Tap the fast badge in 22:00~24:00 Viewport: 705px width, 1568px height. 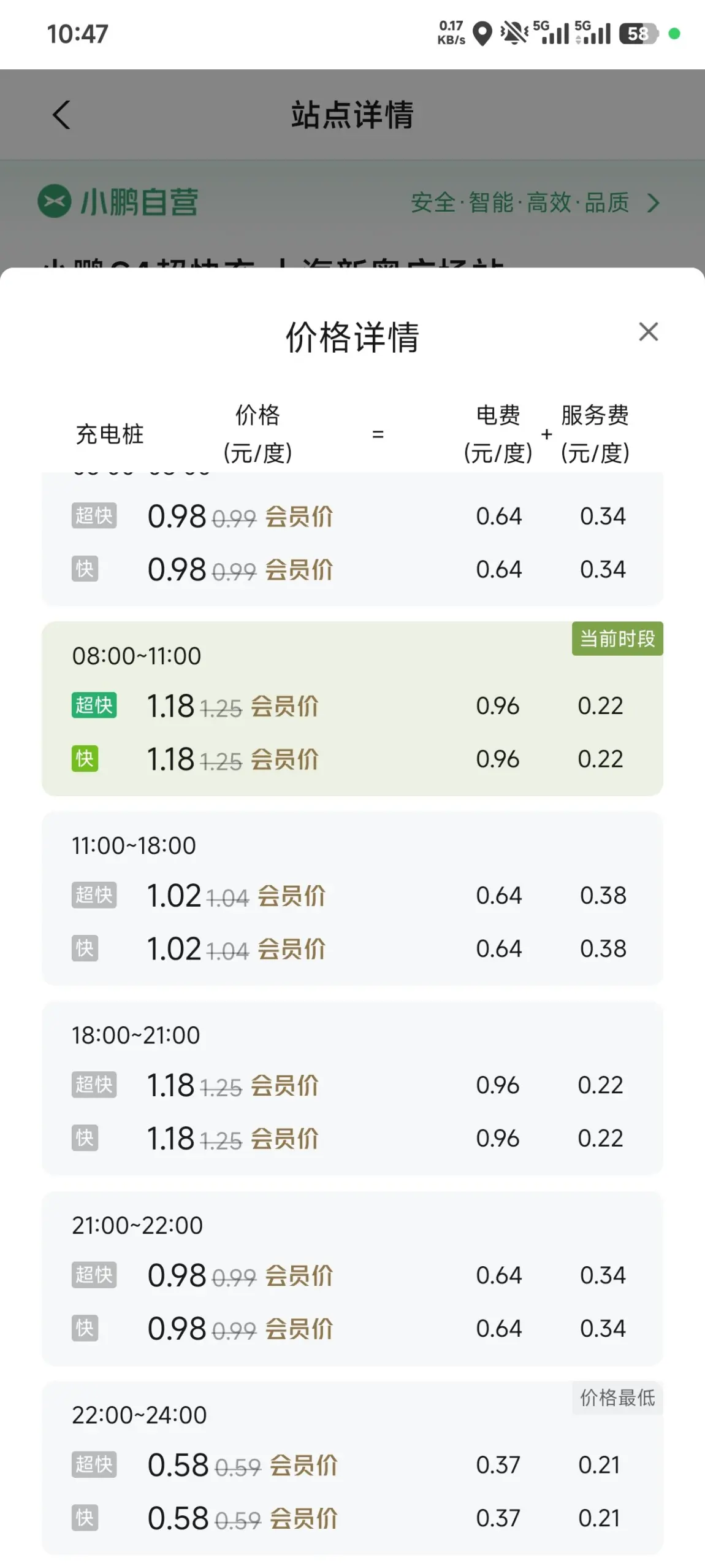[85, 1518]
